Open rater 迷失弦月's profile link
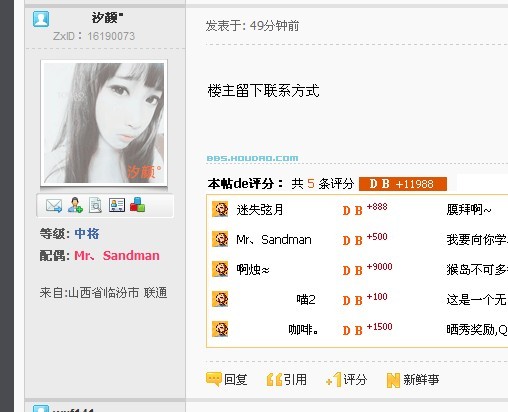Viewport: 508px width, 412px height. tap(259, 210)
